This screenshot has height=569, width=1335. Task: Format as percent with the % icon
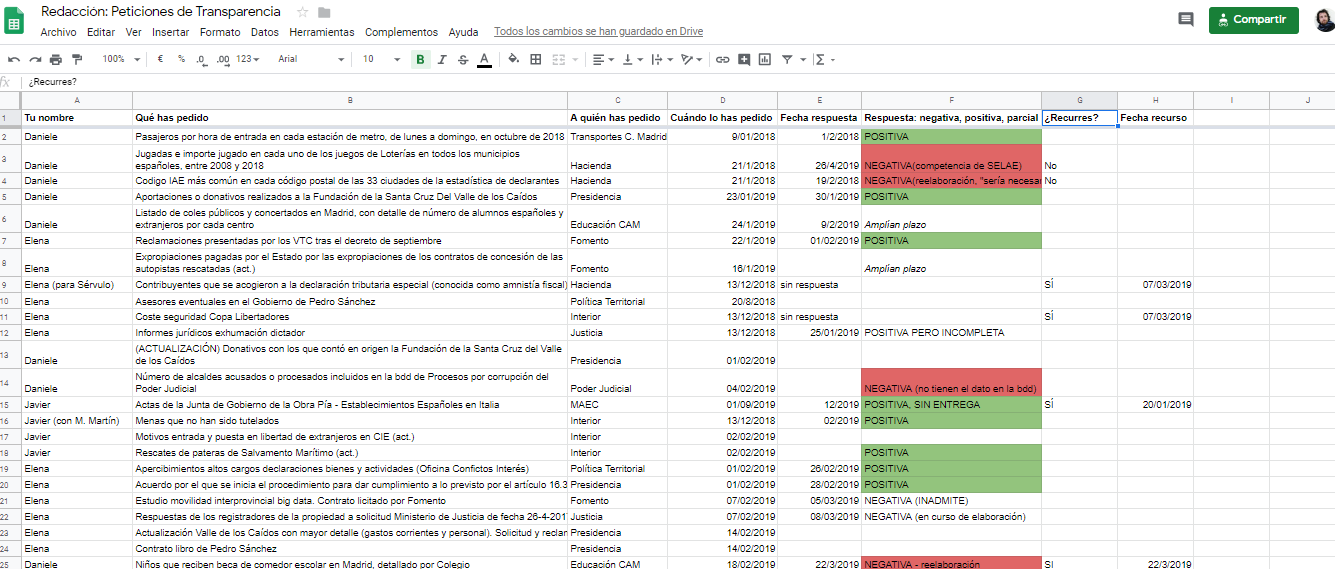pos(181,60)
